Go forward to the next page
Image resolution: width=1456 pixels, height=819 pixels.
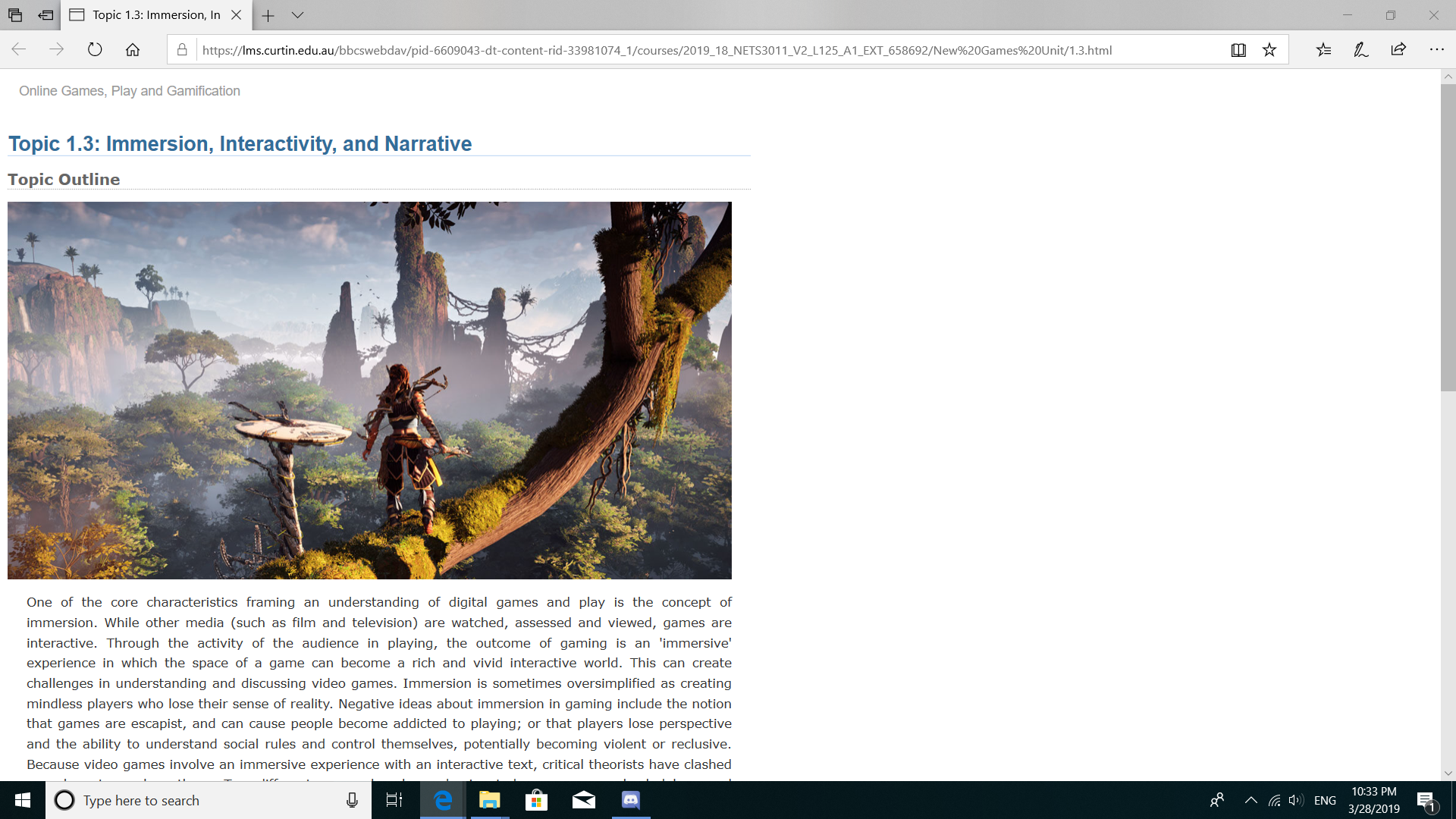(57, 50)
